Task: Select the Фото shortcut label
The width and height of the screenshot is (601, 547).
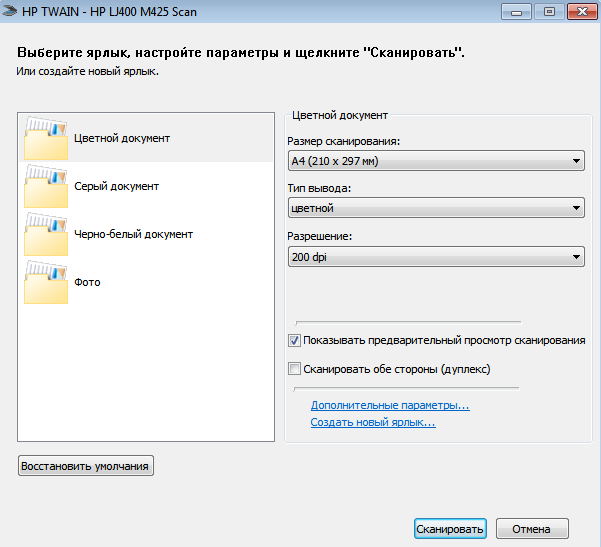Action: (87, 282)
